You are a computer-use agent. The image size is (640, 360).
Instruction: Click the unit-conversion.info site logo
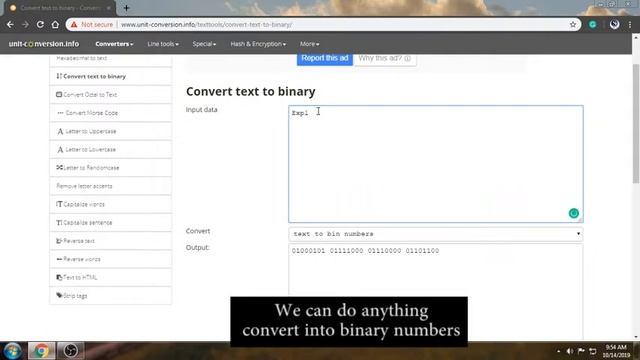[44, 44]
